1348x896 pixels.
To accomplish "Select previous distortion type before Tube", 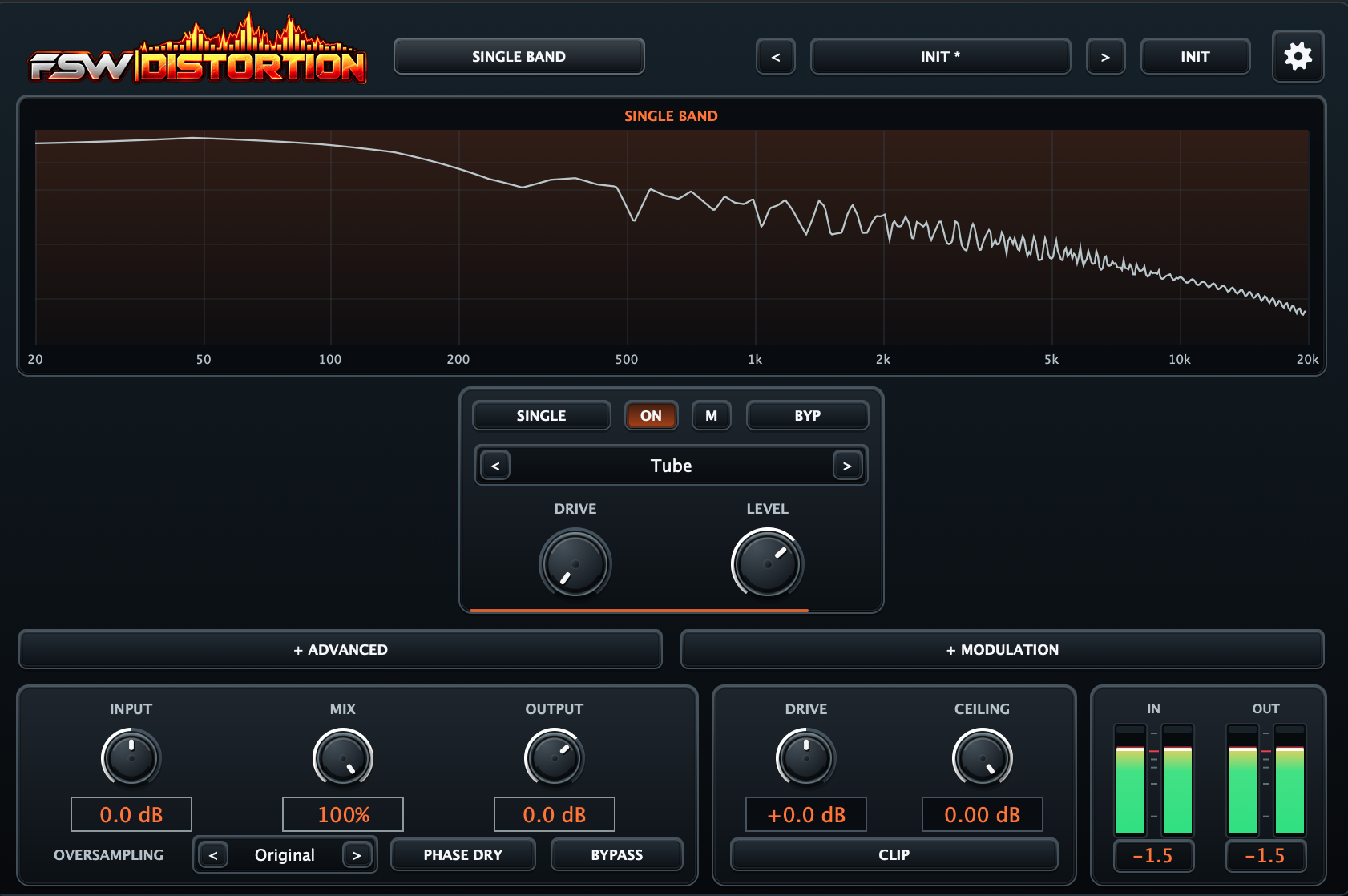I will 495,466.
